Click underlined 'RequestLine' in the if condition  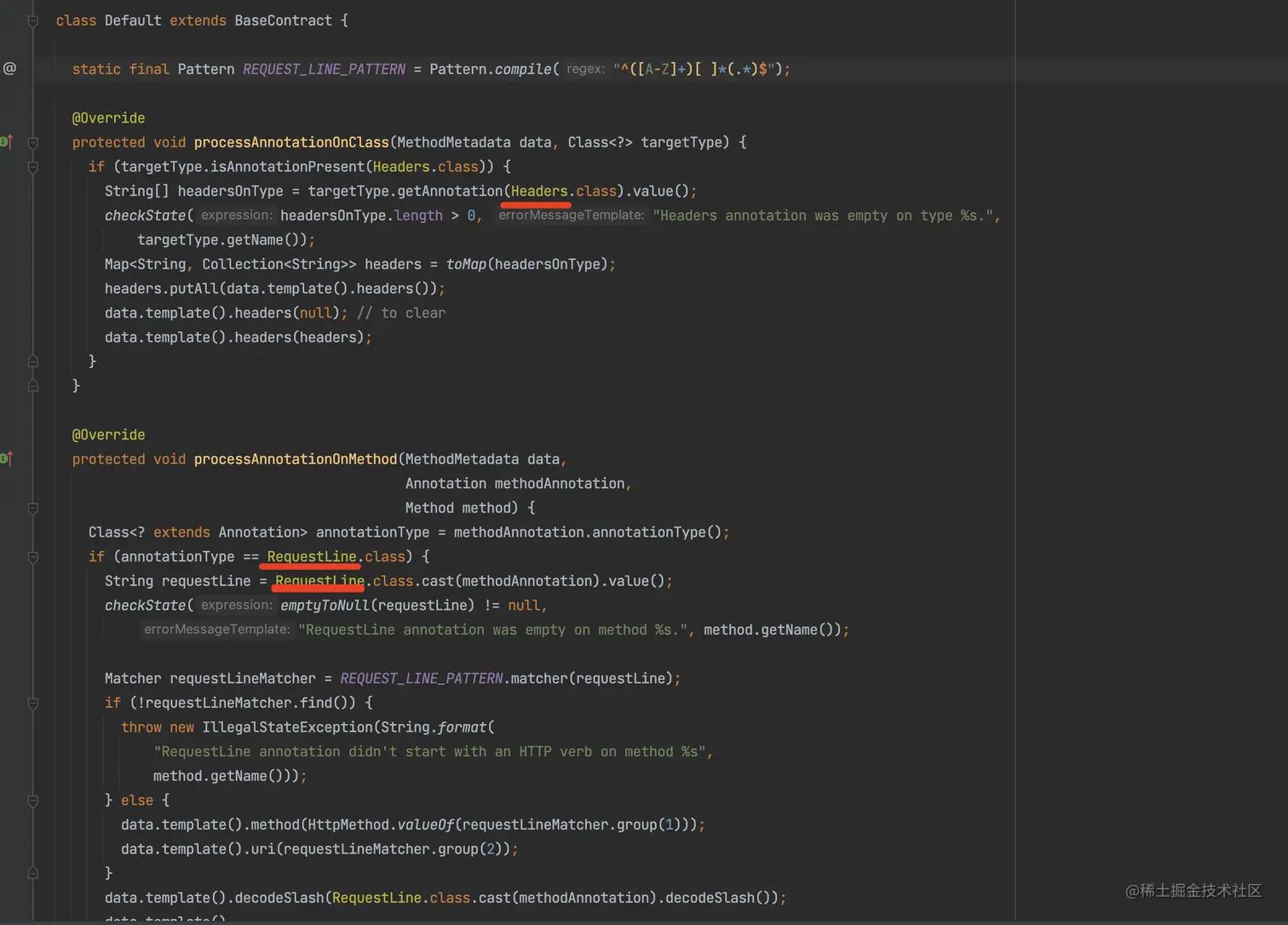pos(312,556)
